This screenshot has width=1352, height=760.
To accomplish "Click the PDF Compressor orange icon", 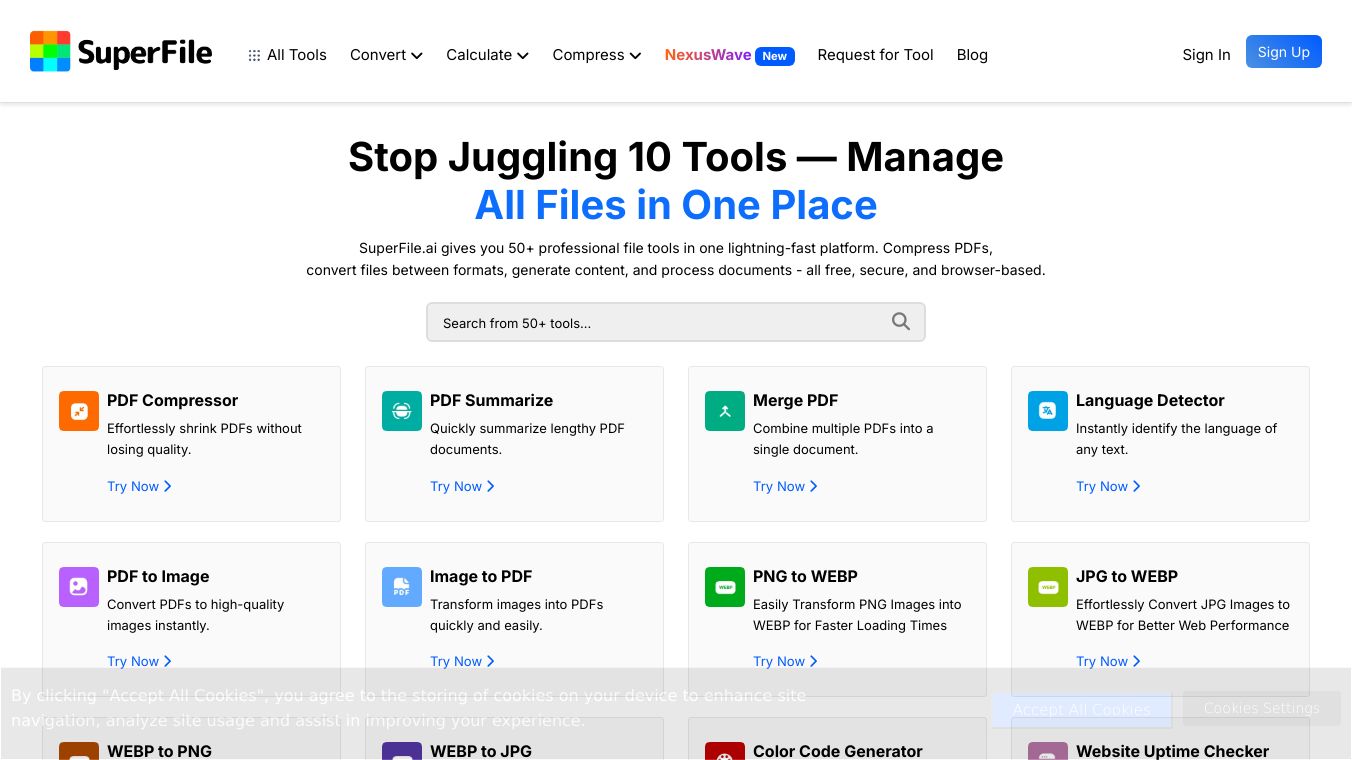I will coord(79,411).
